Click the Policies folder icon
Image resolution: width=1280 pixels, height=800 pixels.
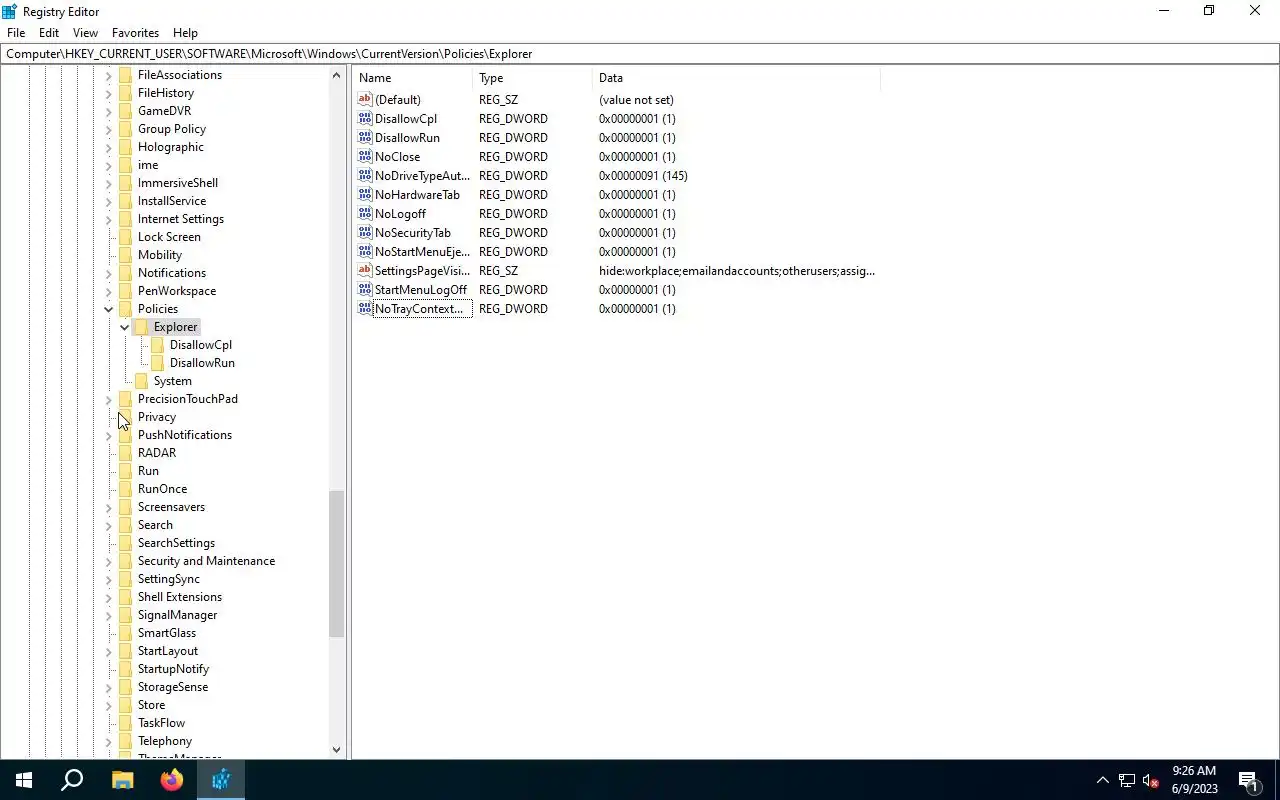(125, 309)
